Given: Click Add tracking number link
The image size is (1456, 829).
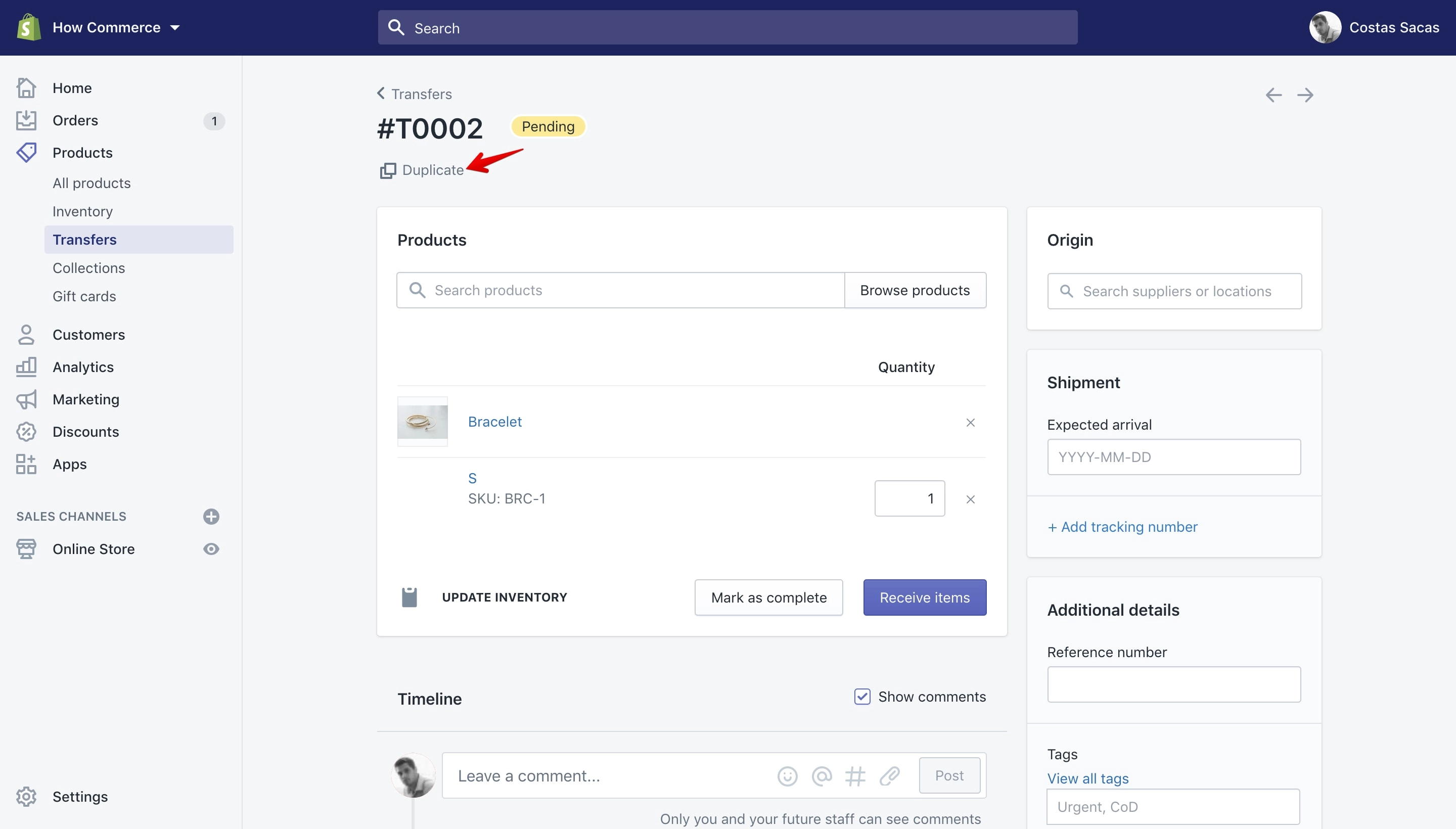Looking at the screenshot, I should pyautogui.click(x=1122, y=527).
